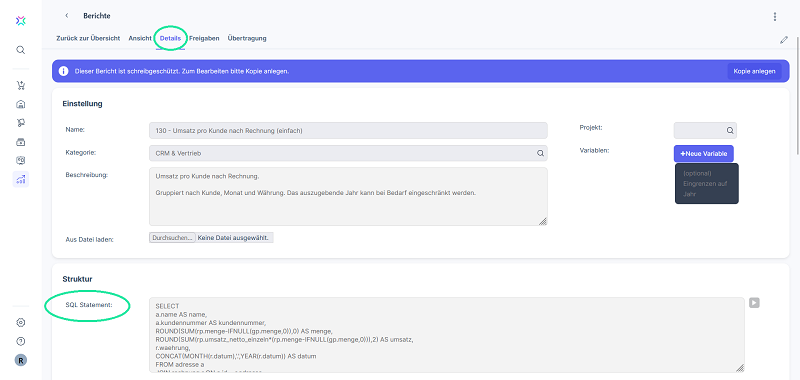
Task: Click the Beschreibung label
Action: point(87,174)
